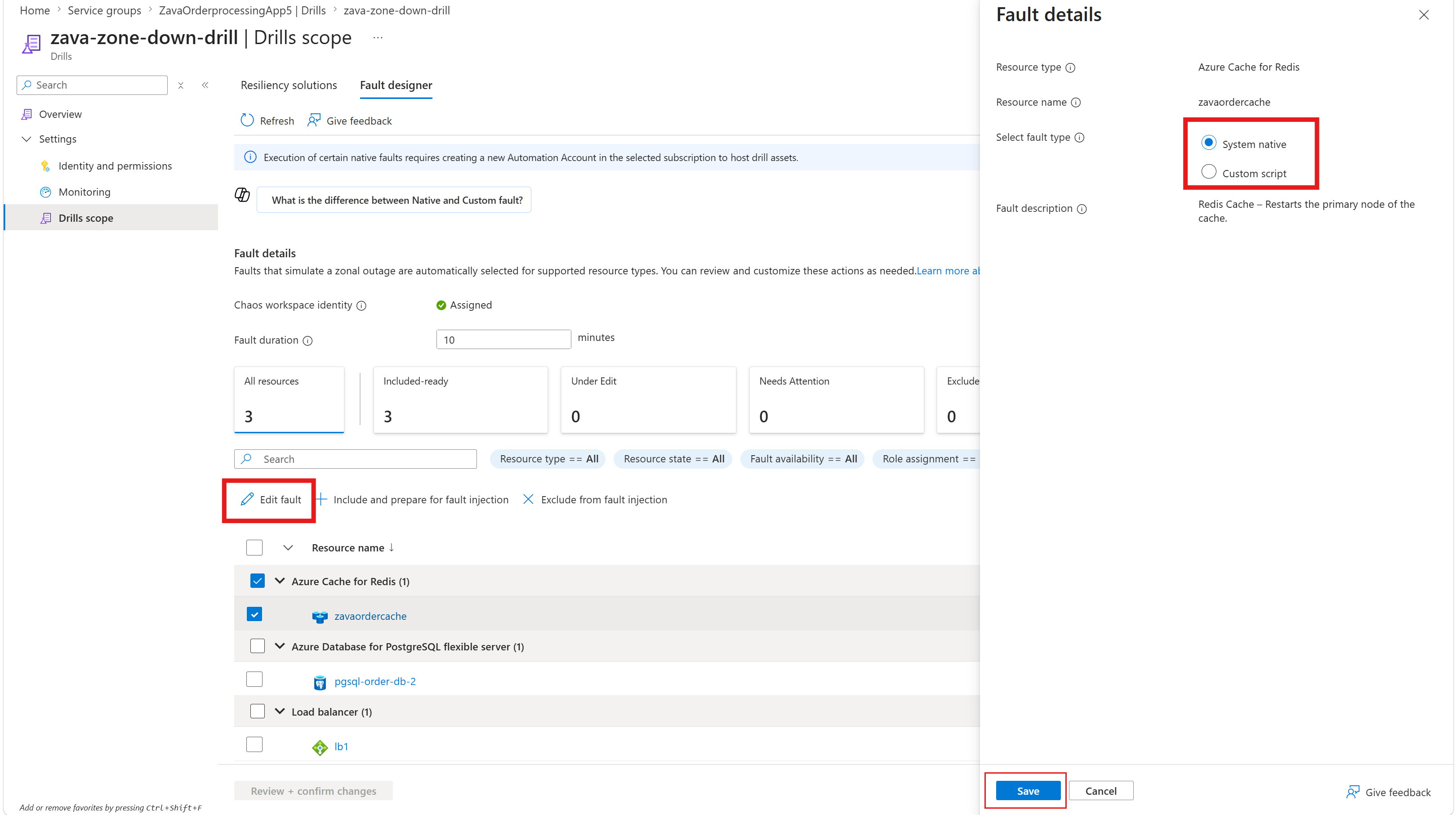The height and width of the screenshot is (815, 1456).
Task: Click the sidebar Search field
Action: click(92, 85)
